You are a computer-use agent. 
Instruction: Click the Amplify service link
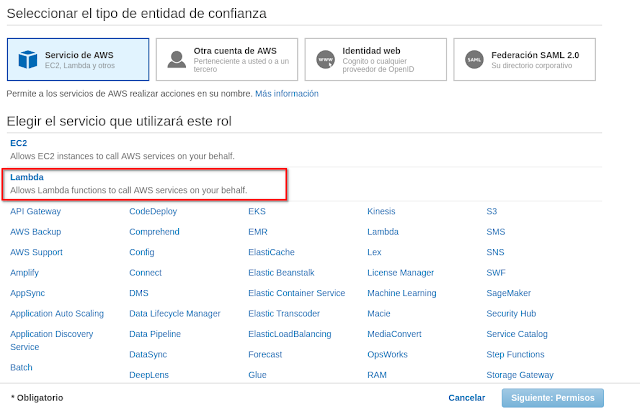[24, 273]
